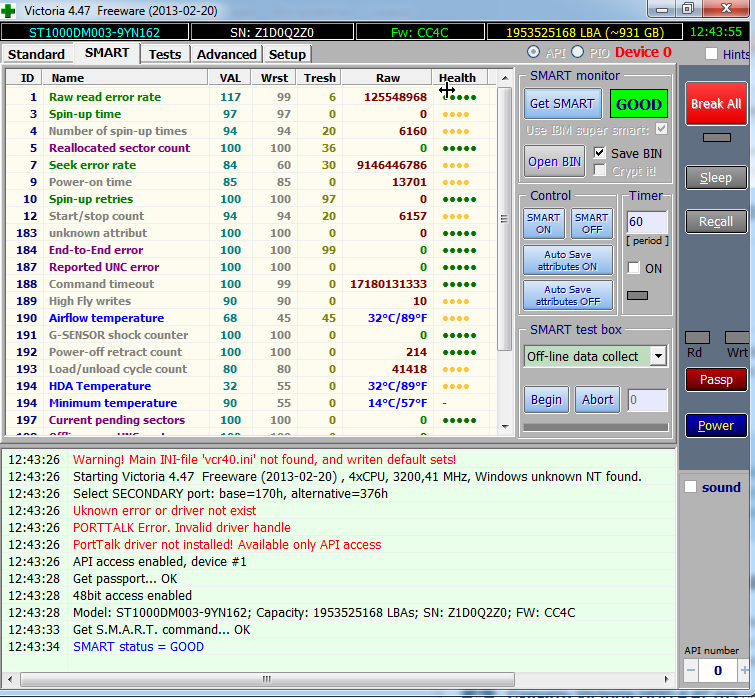Turn SMART ON in Control box
The height and width of the screenshot is (698, 755).
point(544,223)
